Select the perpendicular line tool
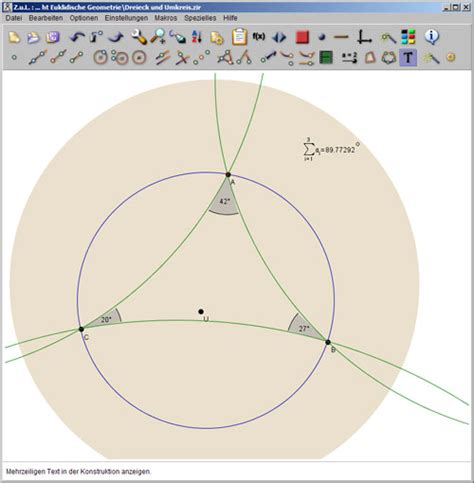This screenshot has width=474, height=483. [182, 58]
